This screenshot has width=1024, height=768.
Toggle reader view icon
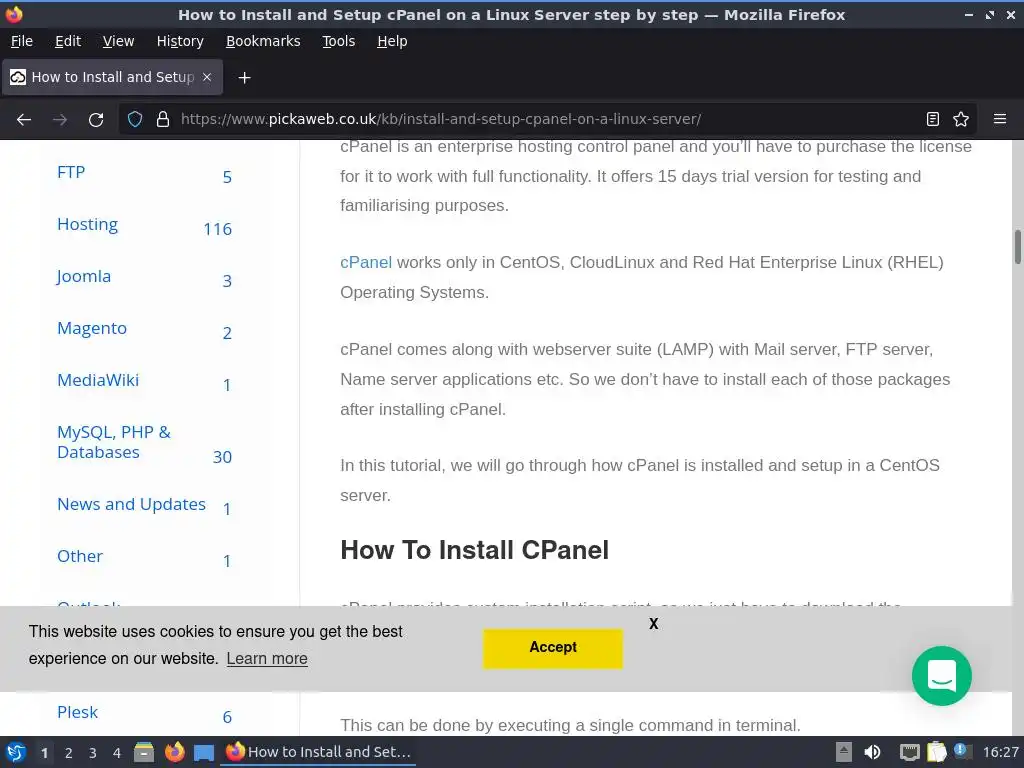coord(933,119)
